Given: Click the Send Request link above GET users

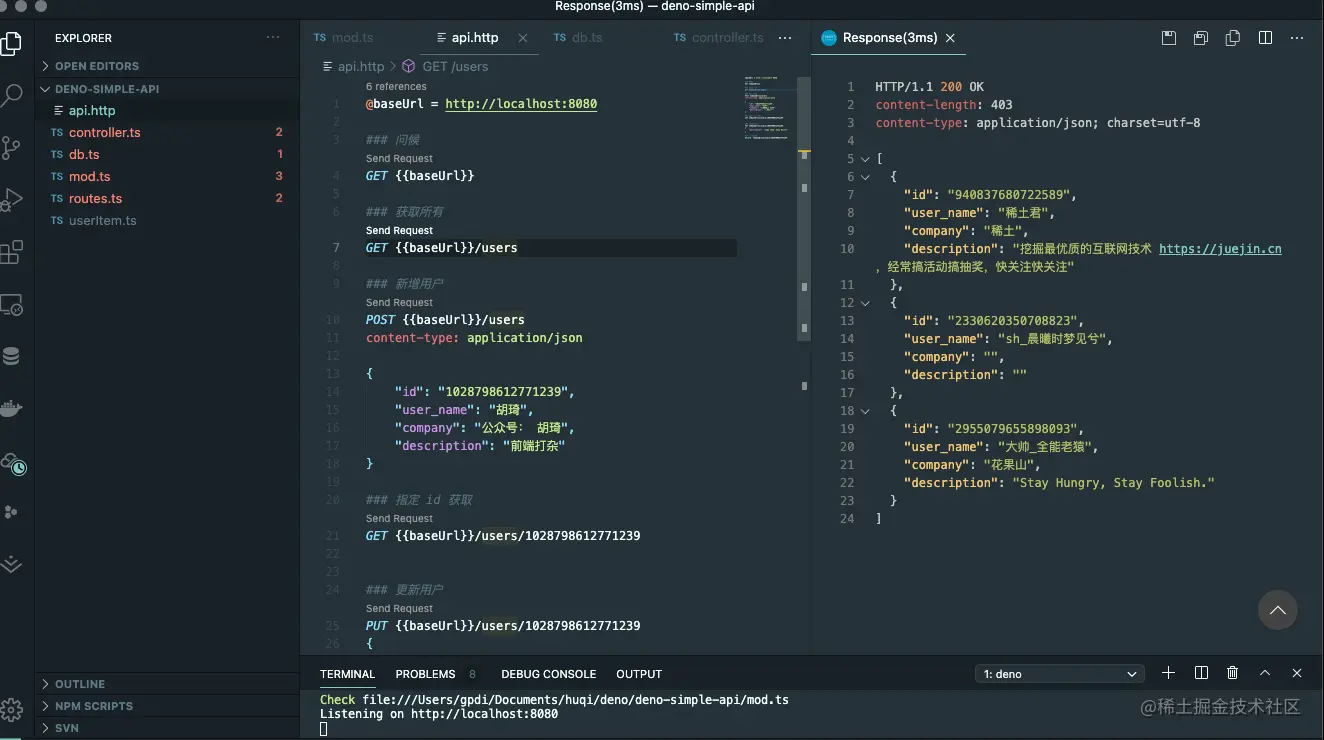Looking at the screenshot, I should 398,230.
